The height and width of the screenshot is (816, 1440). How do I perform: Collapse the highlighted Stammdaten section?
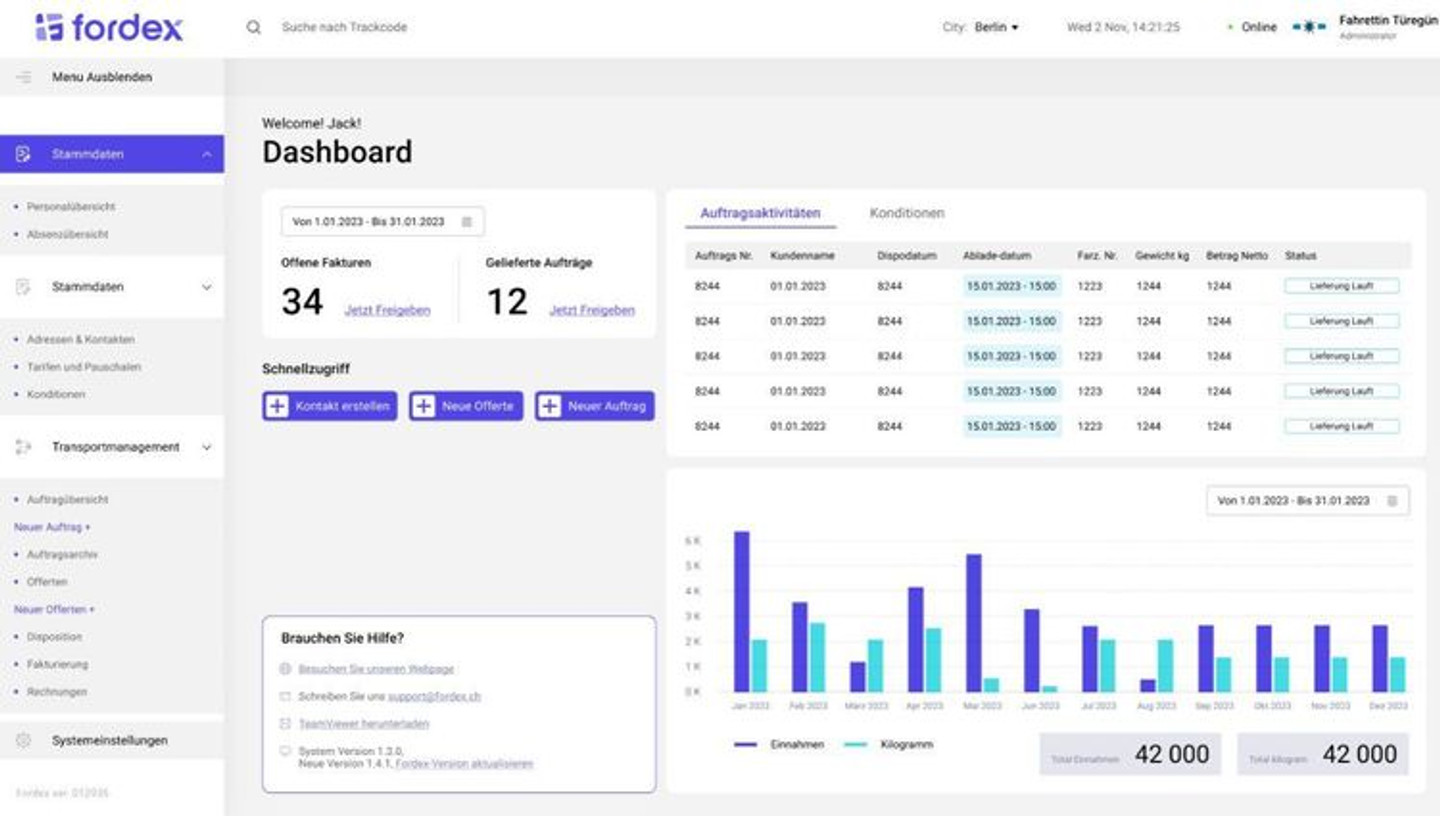point(206,155)
